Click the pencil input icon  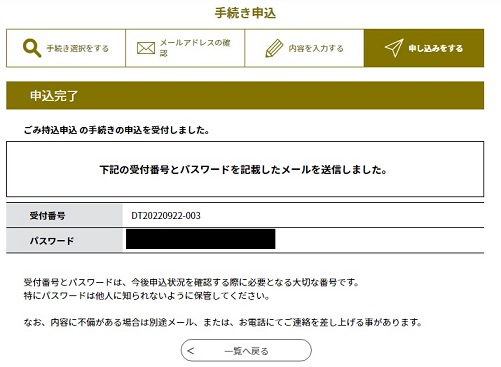[x=274, y=48]
